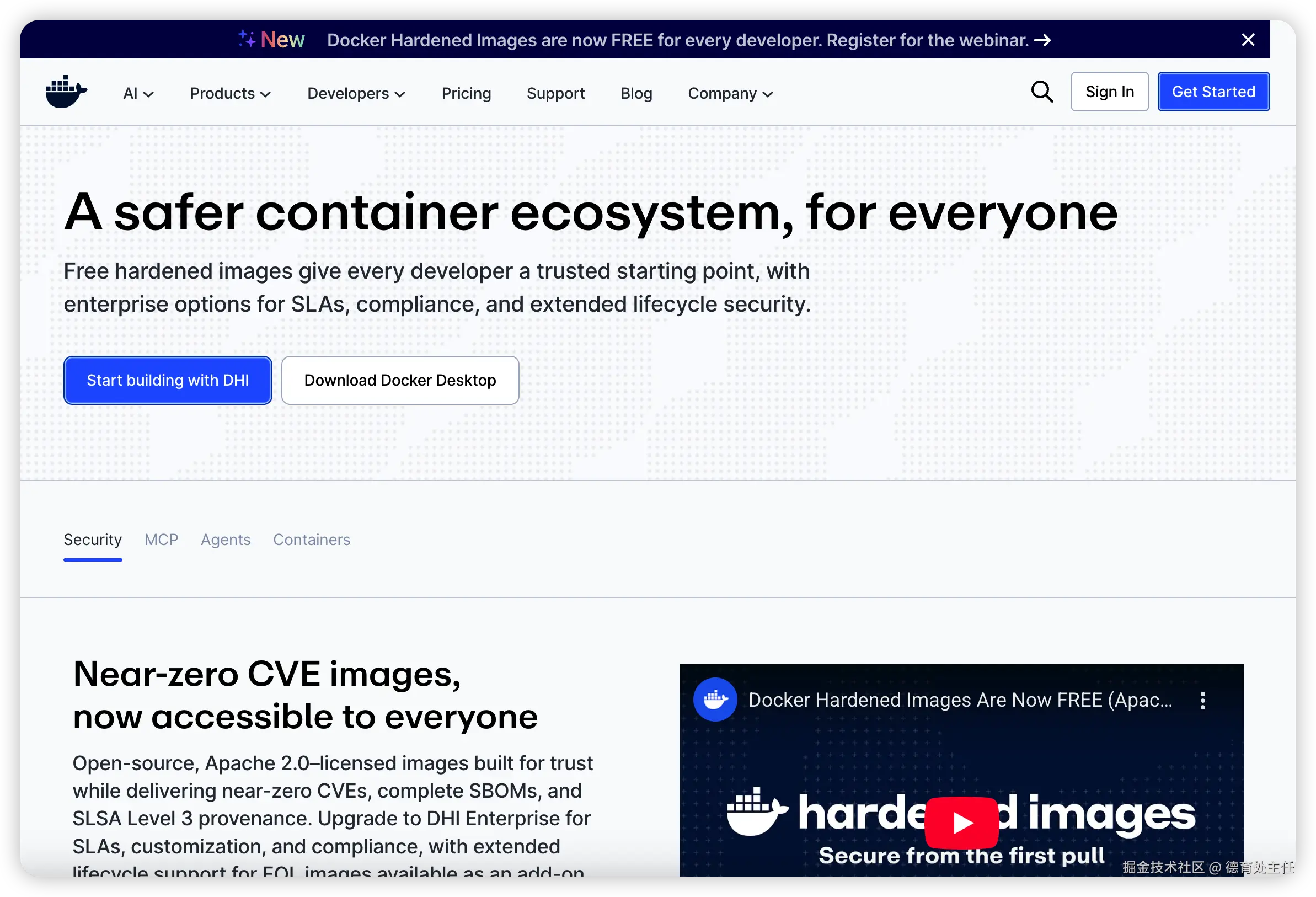This screenshot has height=897, width=1316.
Task: Select the Agents tab
Action: click(226, 540)
